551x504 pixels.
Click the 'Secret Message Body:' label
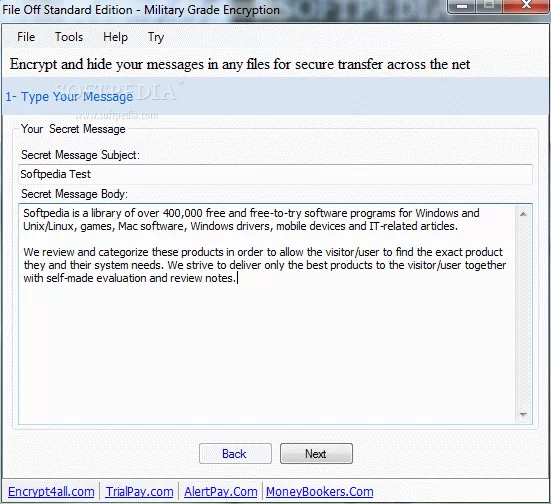74,194
